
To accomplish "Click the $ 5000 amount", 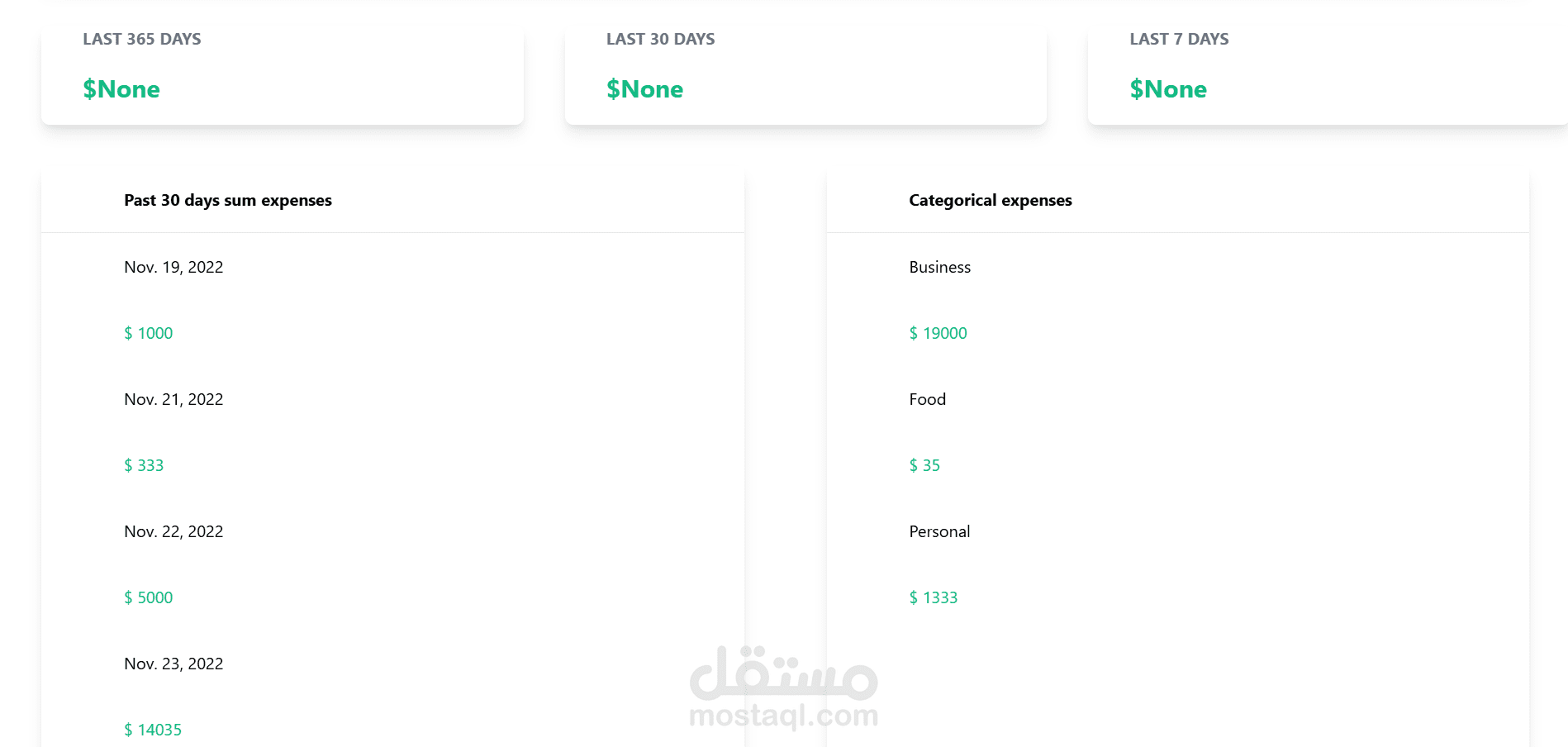I will click(149, 597).
